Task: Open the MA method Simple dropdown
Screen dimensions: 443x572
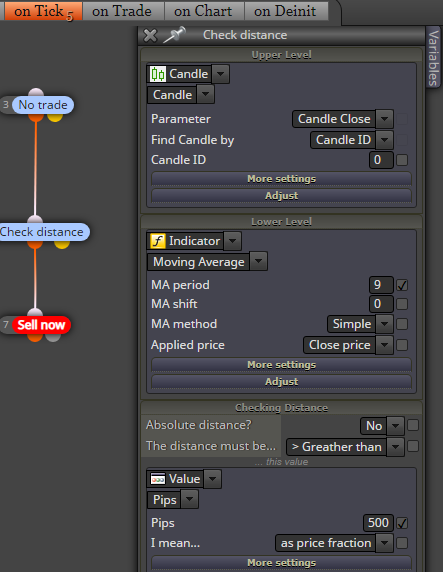Action: [384, 324]
